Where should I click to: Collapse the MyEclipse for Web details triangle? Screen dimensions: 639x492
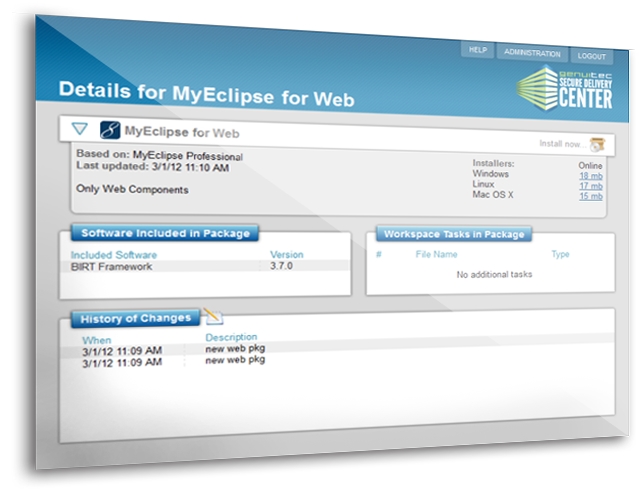[79, 129]
